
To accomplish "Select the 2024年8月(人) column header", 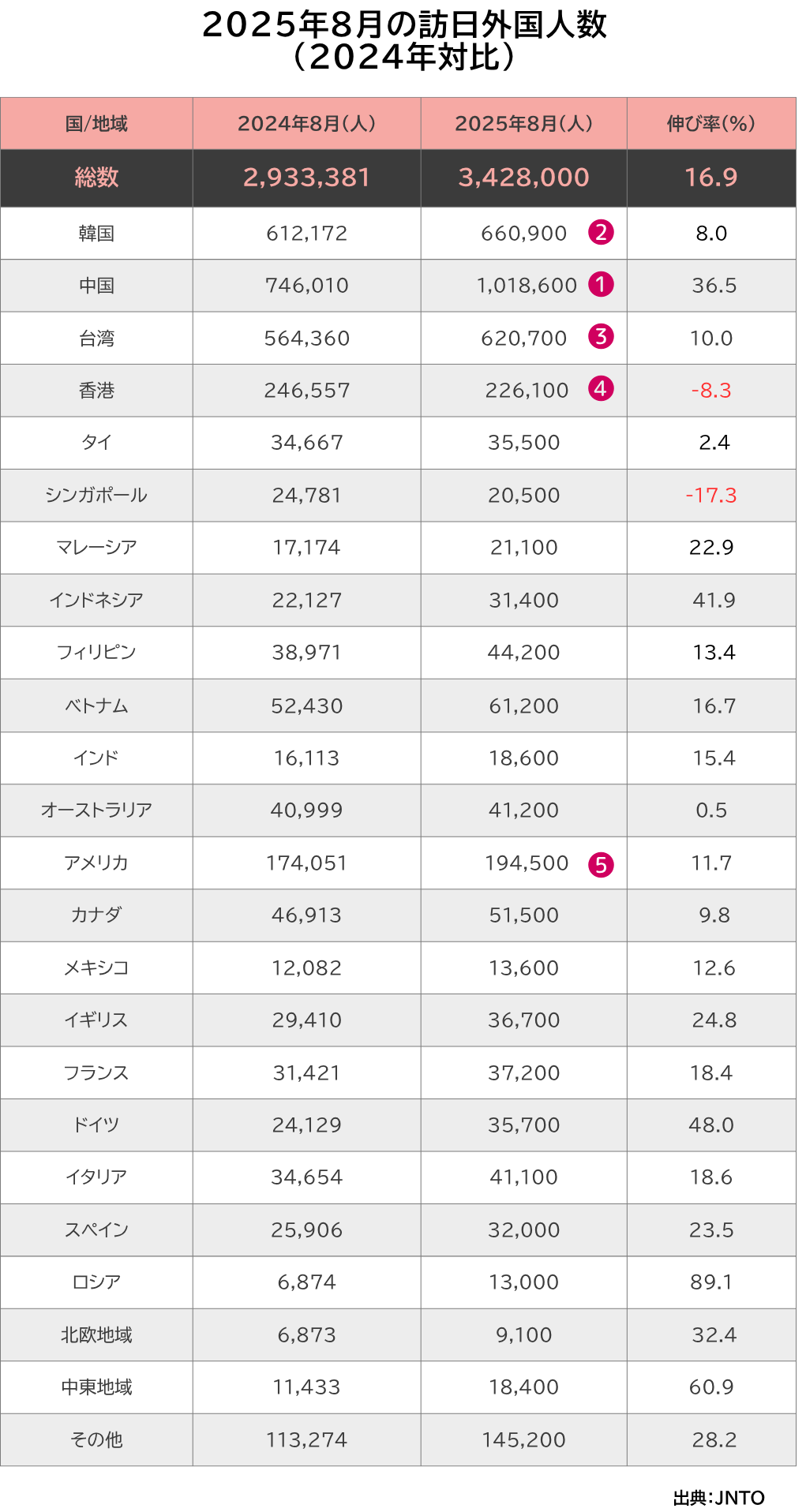I will (306, 124).
